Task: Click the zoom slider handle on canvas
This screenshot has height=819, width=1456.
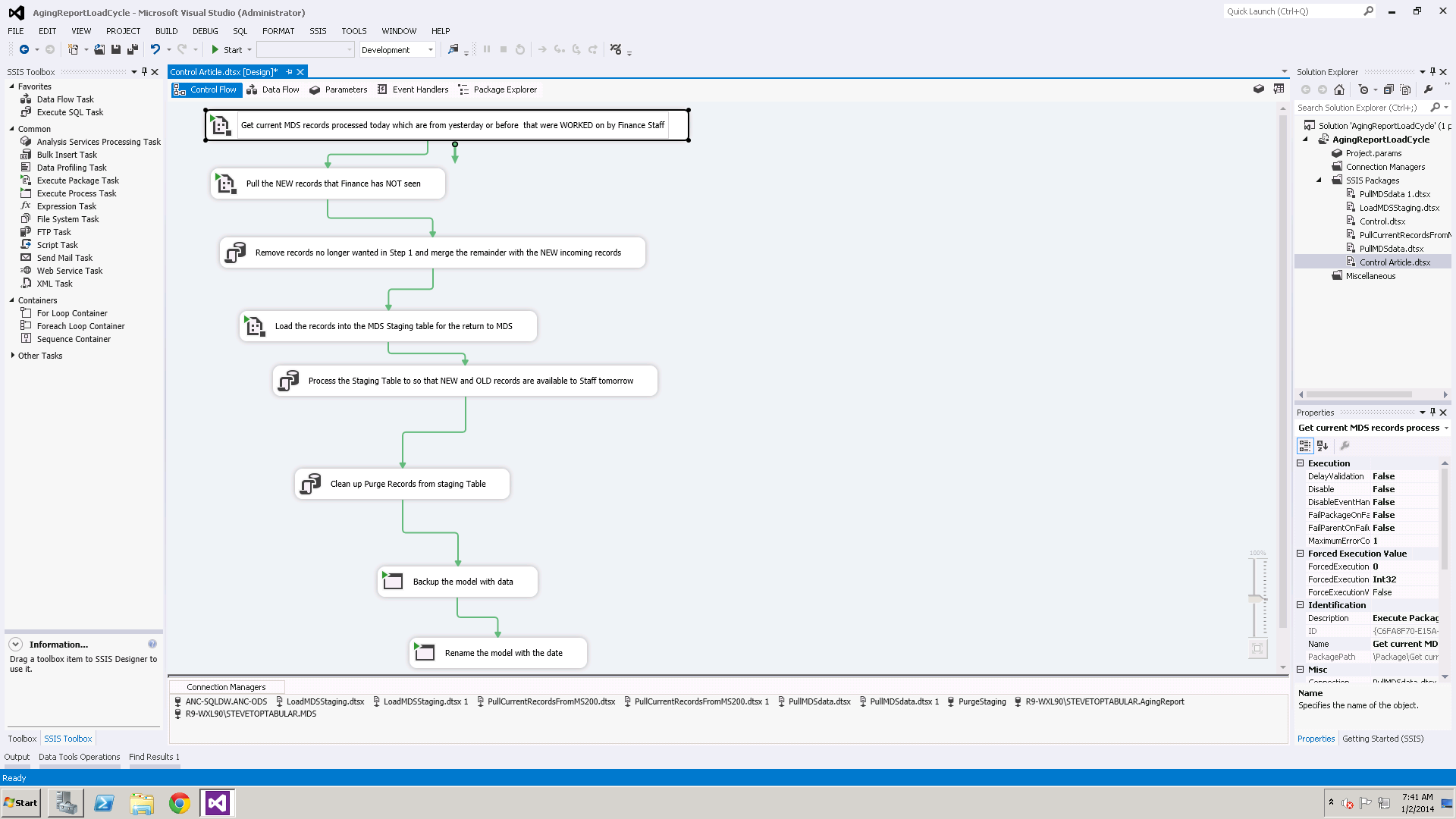Action: [1257, 599]
